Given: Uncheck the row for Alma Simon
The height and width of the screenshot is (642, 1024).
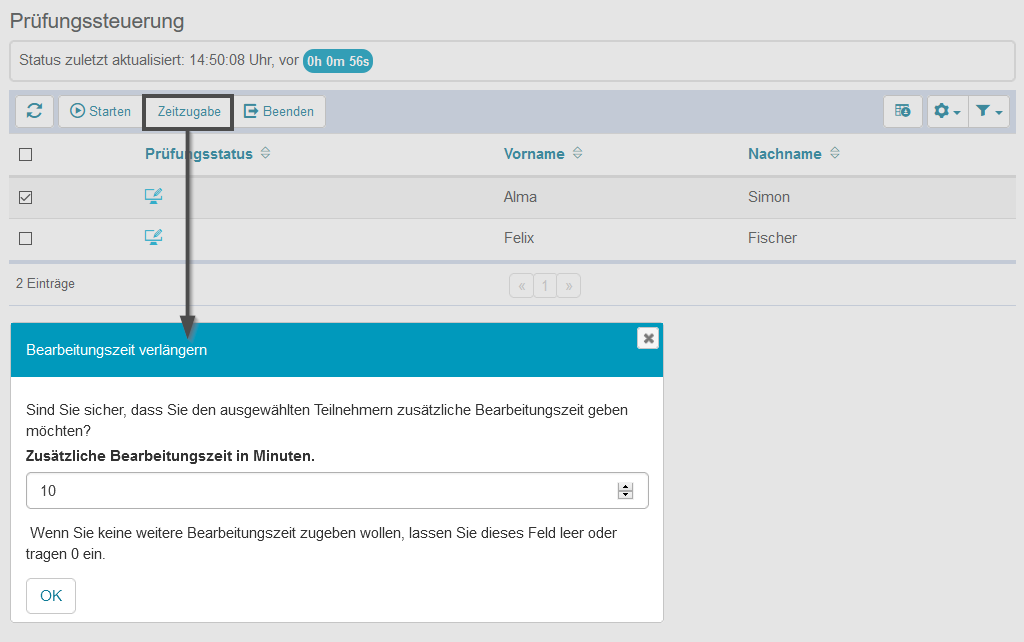Looking at the screenshot, I should pyautogui.click(x=25, y=197).
